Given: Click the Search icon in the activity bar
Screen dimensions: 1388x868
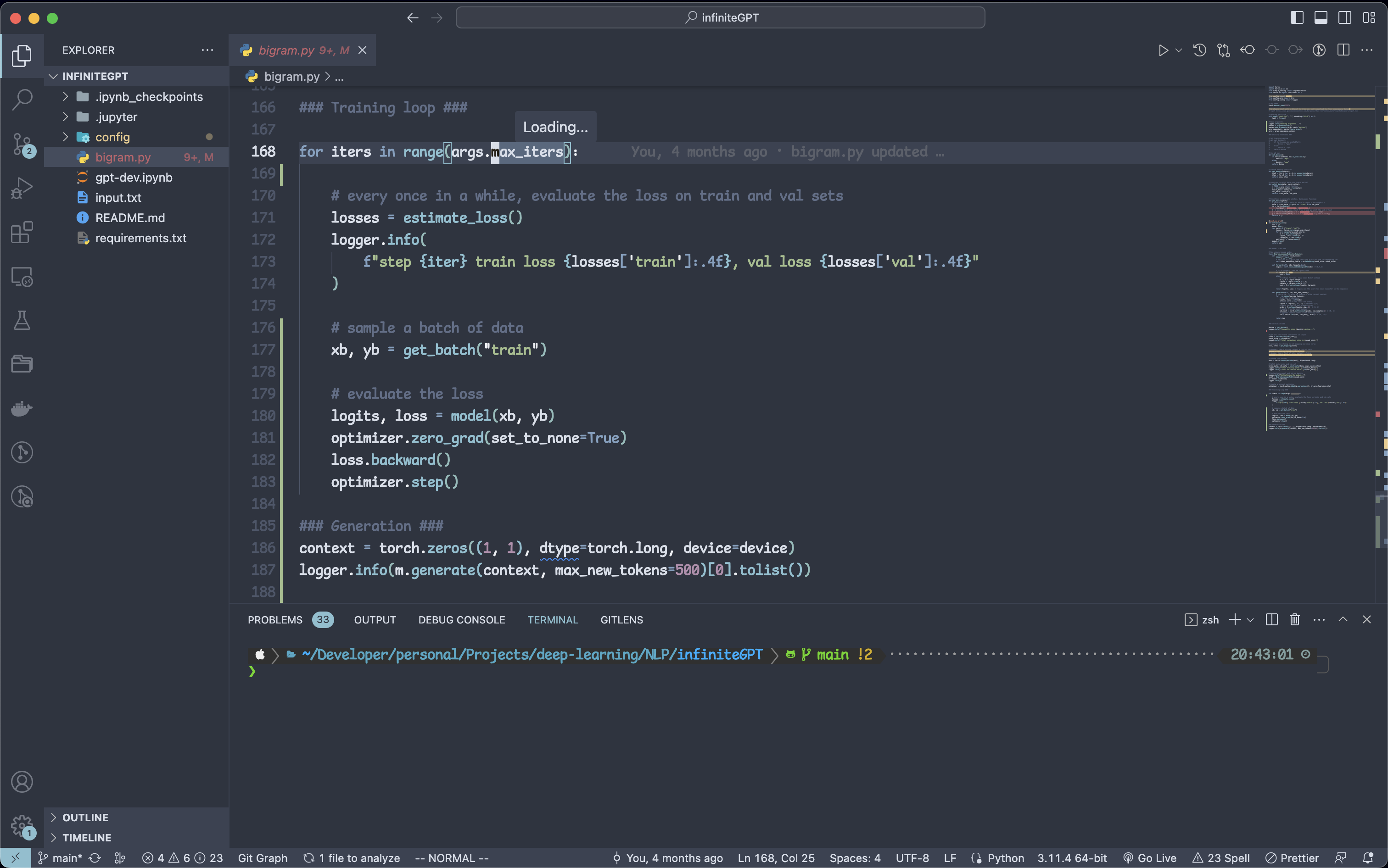Looking at the screenshot, I should pos(22,99).
